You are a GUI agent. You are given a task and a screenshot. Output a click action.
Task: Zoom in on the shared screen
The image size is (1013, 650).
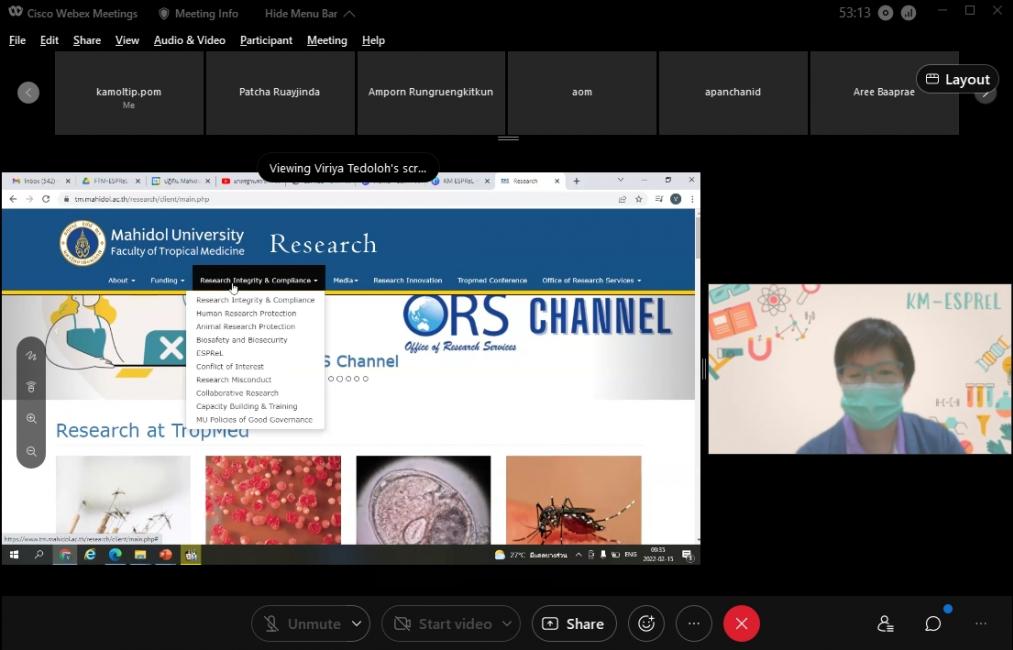(x=31, y=419)
